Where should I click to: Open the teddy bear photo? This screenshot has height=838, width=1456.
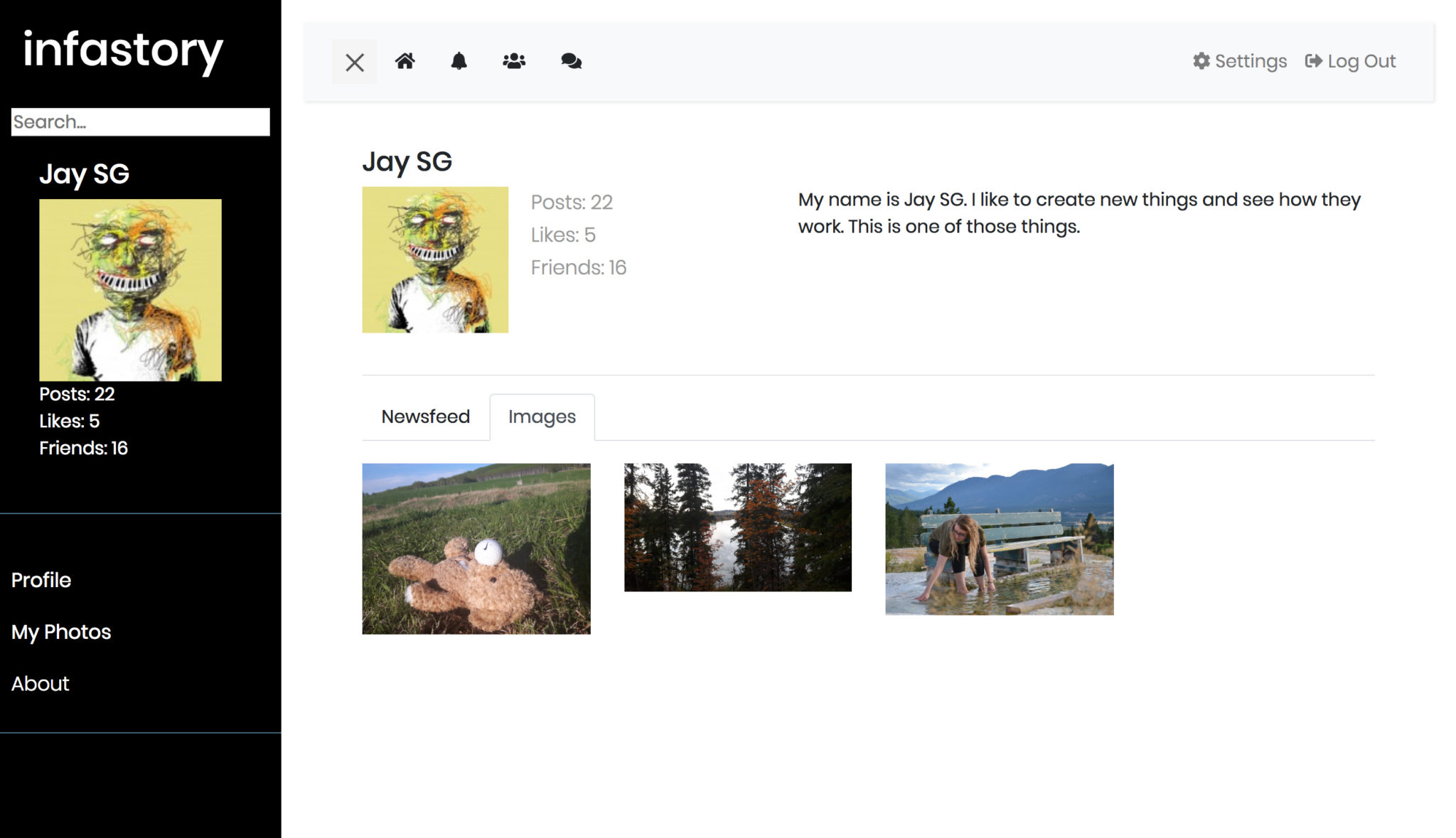click(476, 548)
